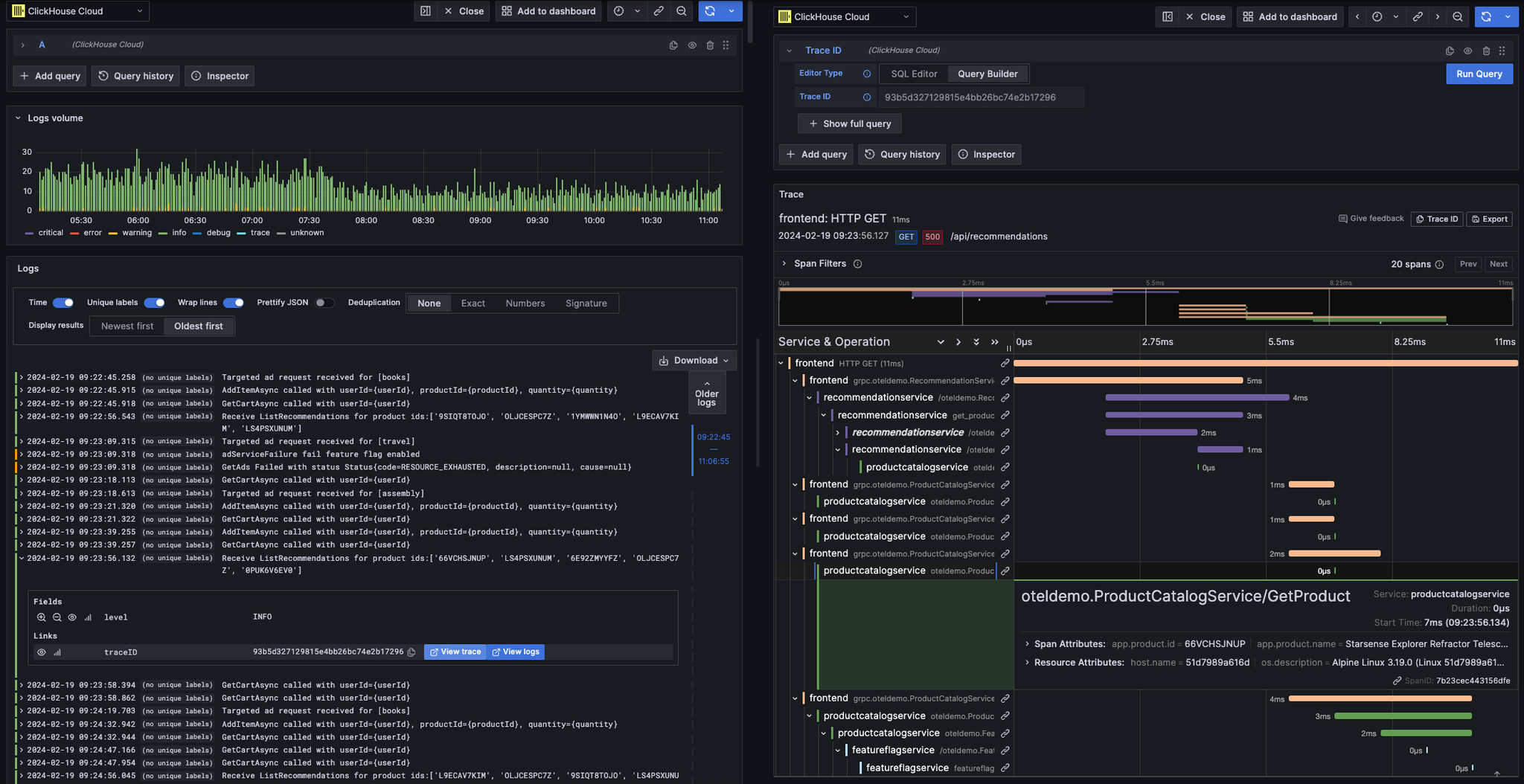Open View logs link for traceID
The width and height of the screenshot is (1524, 784).
[515, 652]
